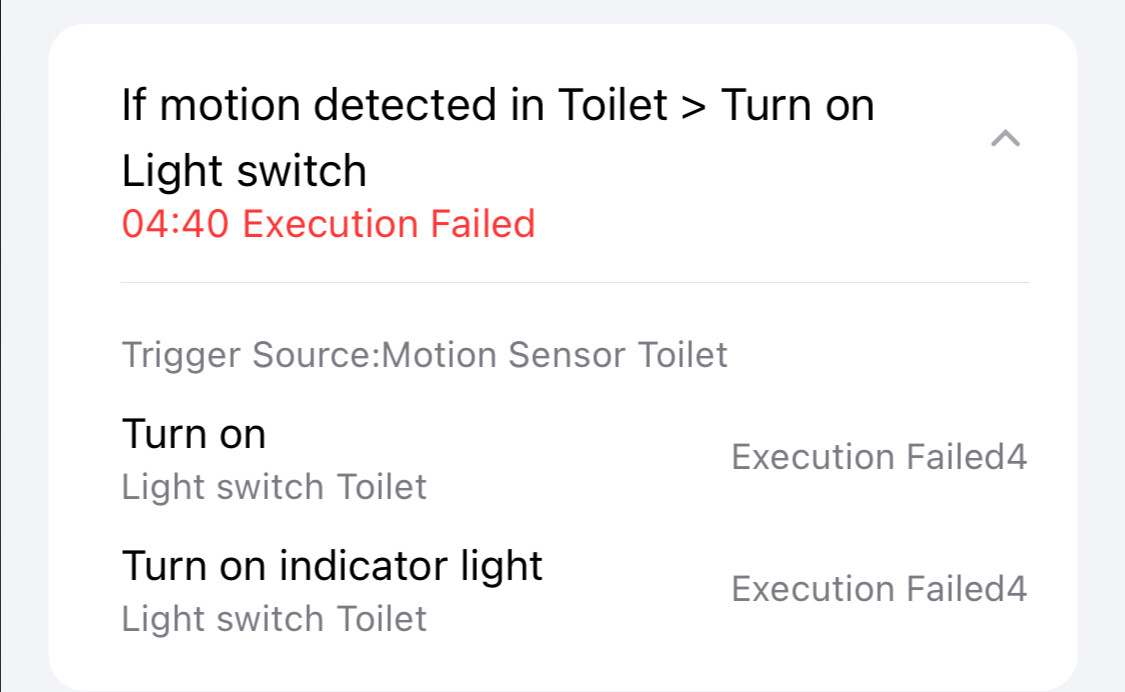Click the word "Toilet" in the automation title
This screenshot has width=1125, height=692.
pyautogui.click(x=611, y=105)
